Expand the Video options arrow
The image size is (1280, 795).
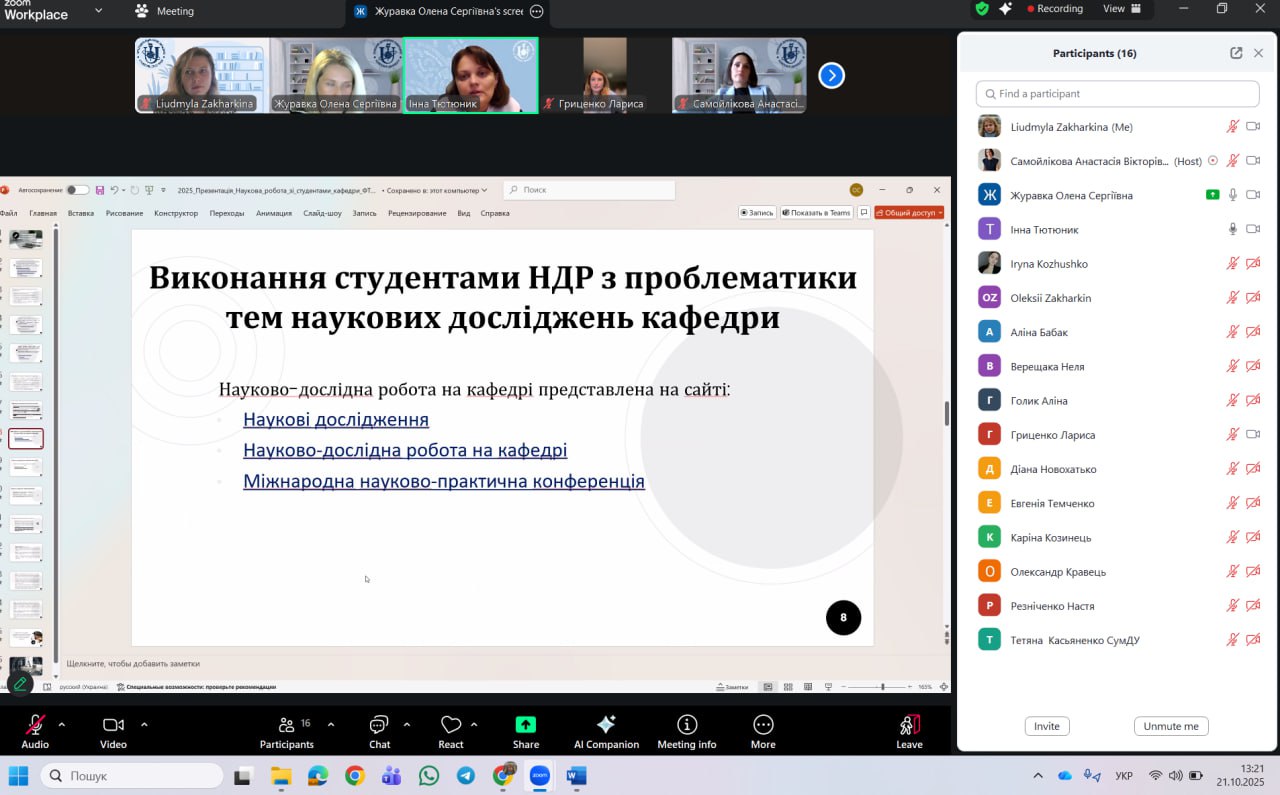pos(144,724)
